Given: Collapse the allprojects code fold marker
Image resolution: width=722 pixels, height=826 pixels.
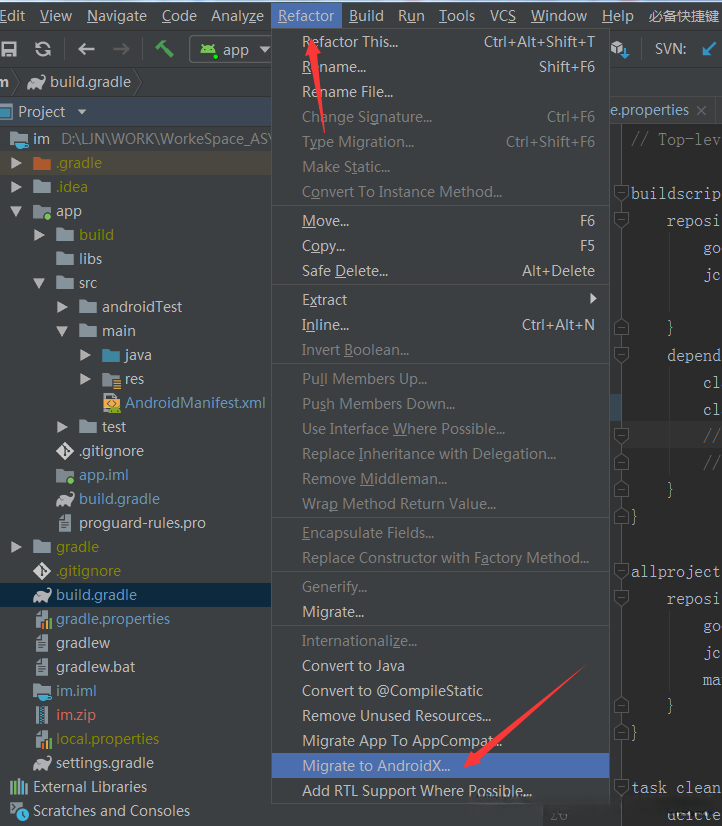Looking at the screenshot, I should click(x=621, y=571).
